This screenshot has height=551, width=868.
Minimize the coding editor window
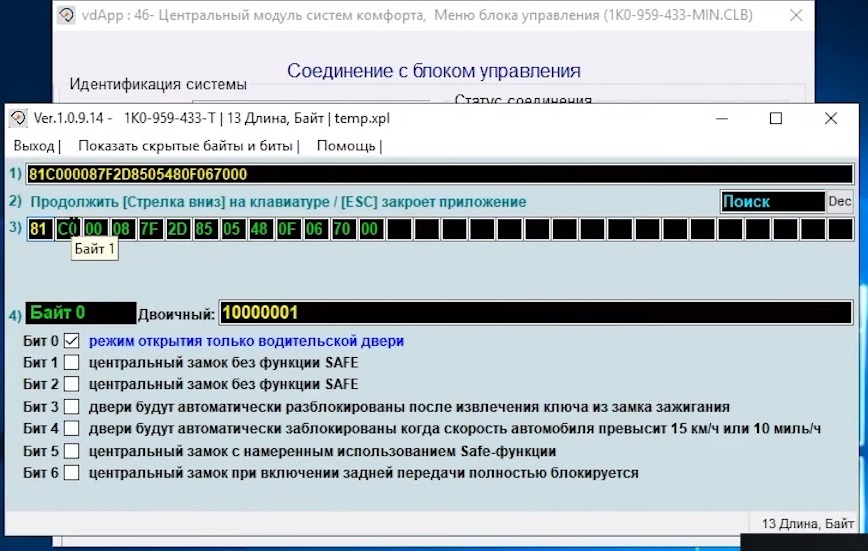click(x=722, y=119)
